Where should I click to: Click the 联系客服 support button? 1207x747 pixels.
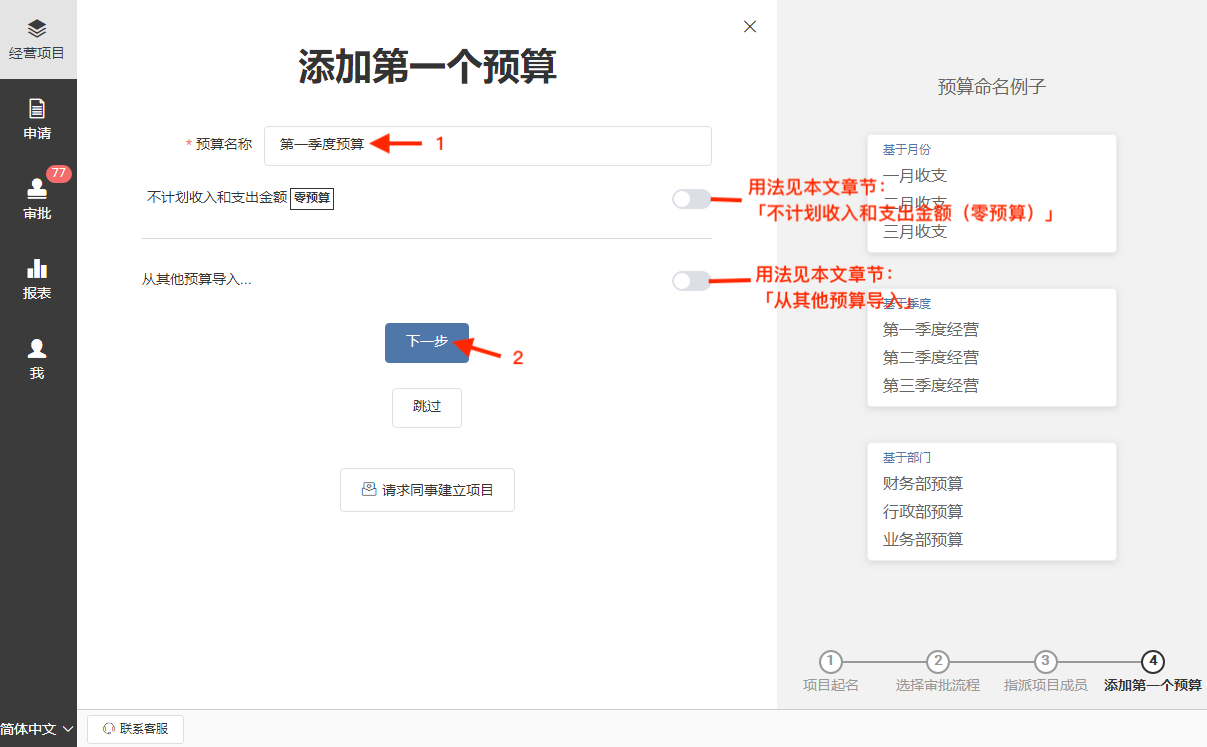[x=136, y=729]
